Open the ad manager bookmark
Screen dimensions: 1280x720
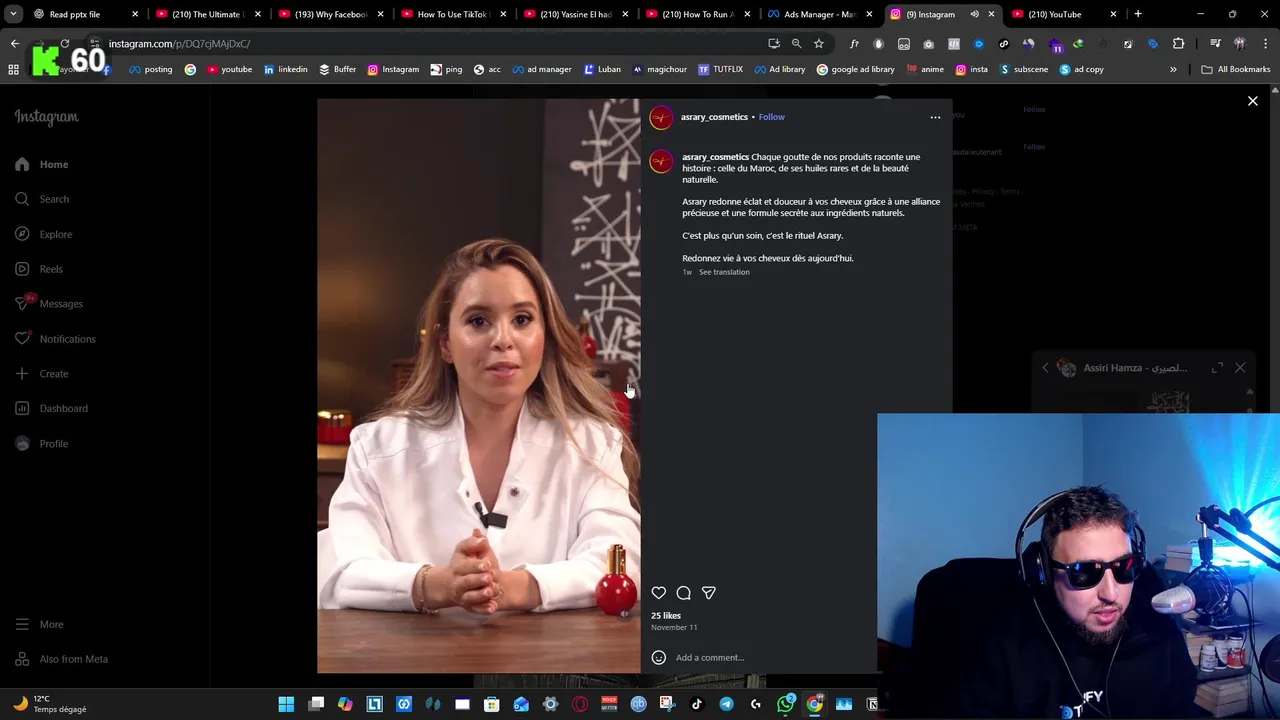click(542, 69)
